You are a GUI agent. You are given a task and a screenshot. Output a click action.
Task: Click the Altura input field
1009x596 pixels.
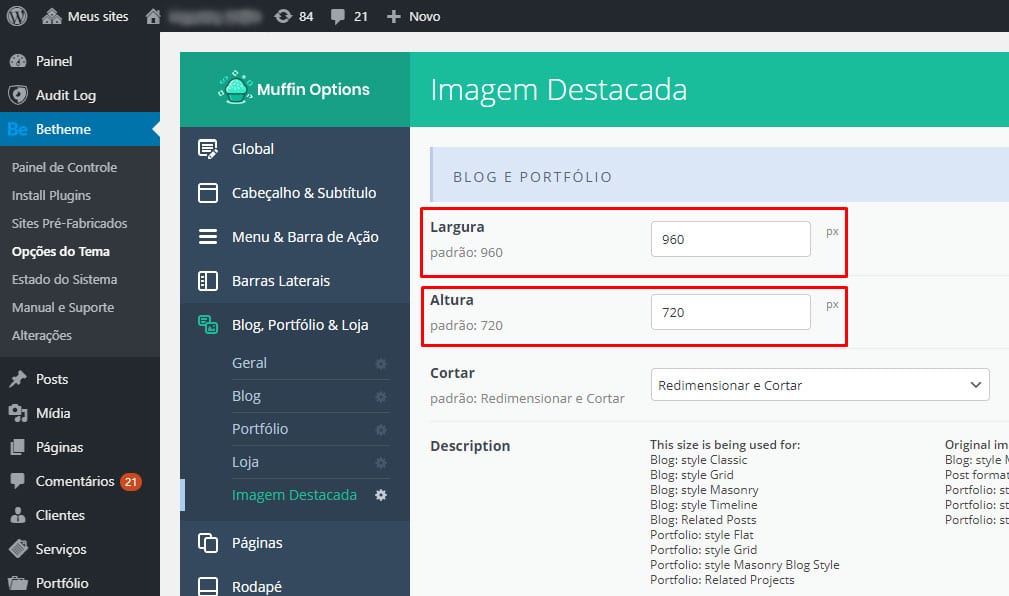[x=730, y=312]
